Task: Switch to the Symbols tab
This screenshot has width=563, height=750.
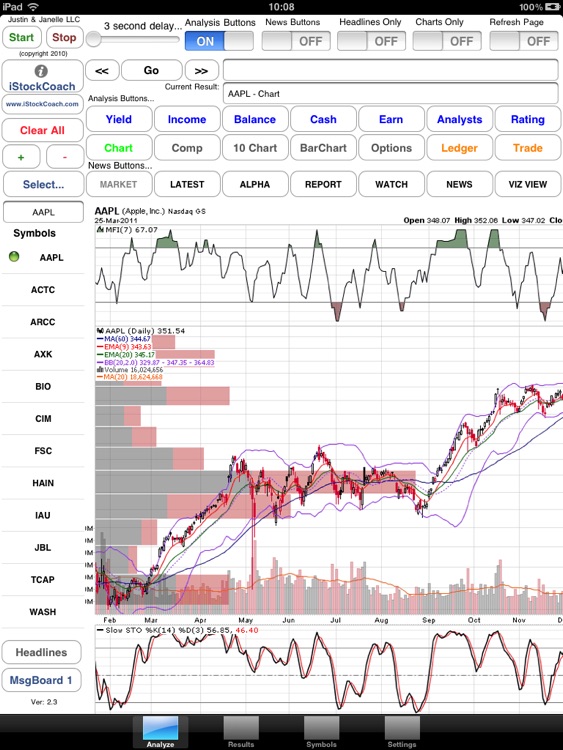Action: pyautogui.click(x=321, y=732)
